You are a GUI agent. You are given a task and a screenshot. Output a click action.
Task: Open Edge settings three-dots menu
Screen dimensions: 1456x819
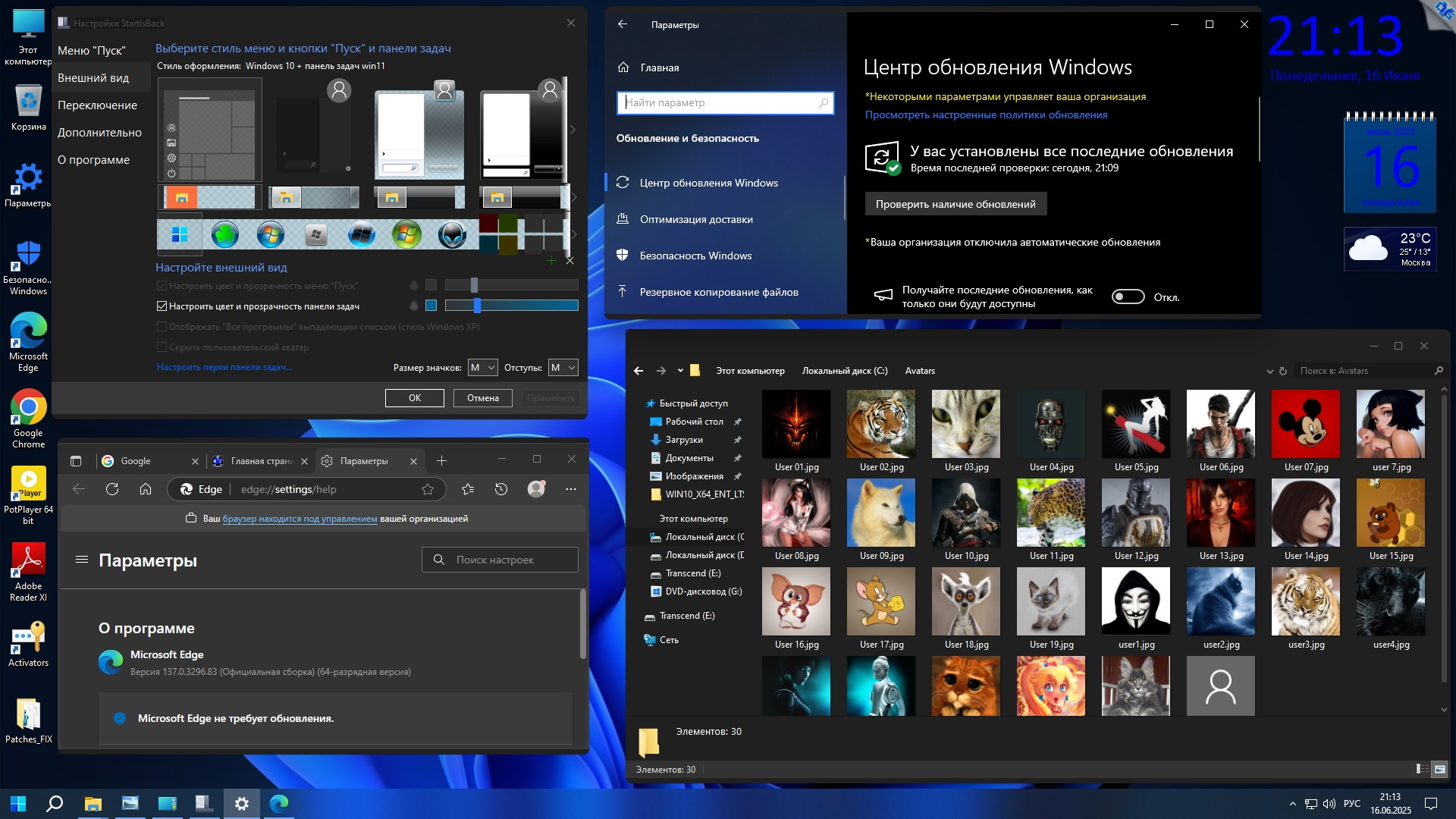[x=571, y=489]
